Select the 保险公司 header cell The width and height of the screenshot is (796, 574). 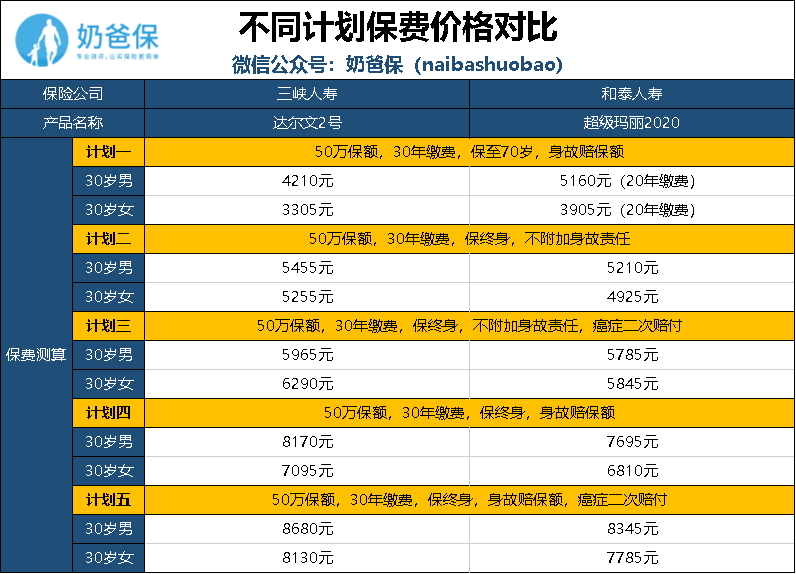pyautogui.click(x=73, y=94)
